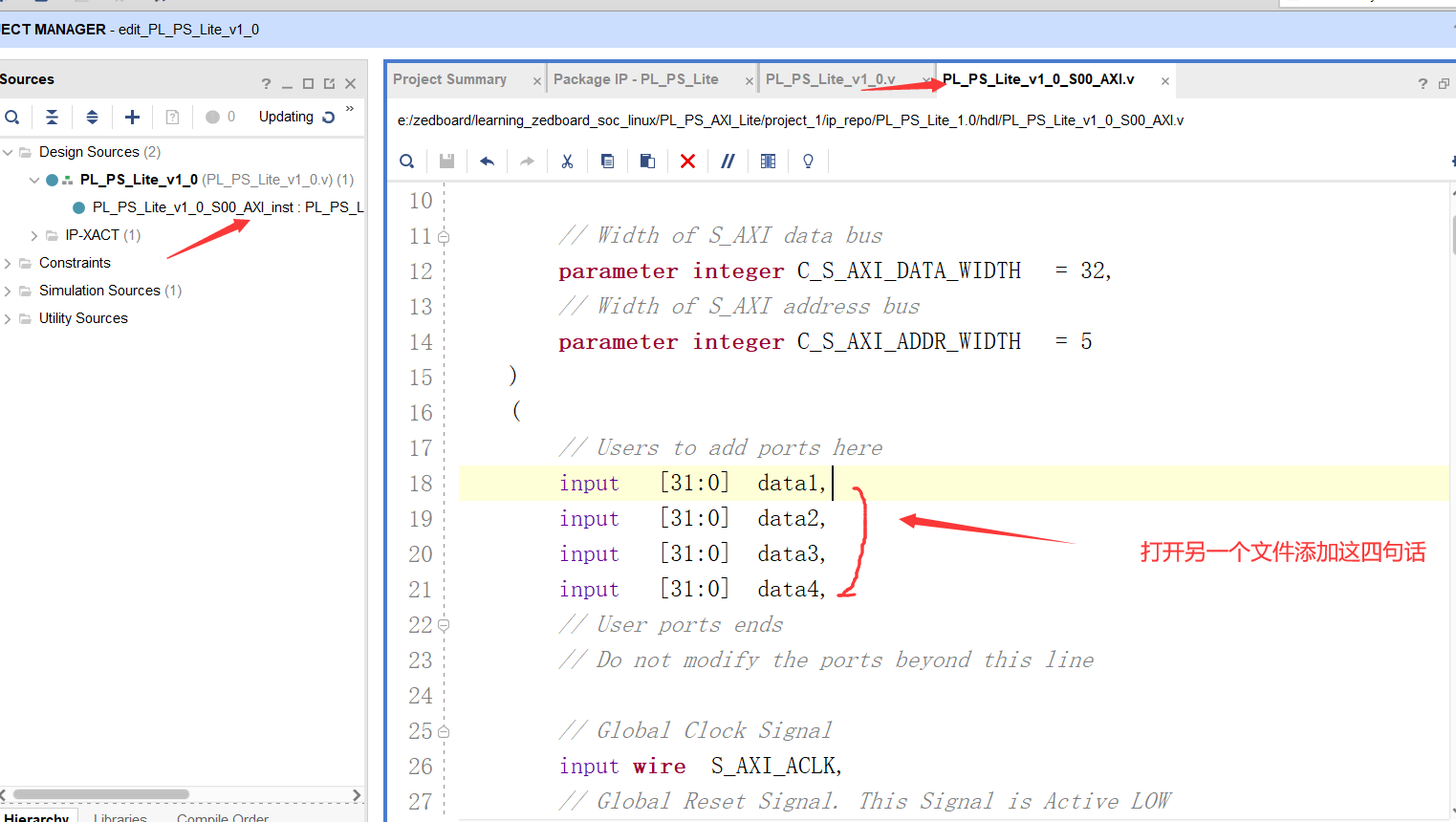The width and height of the screenshot is (1456, 822).
Task: Undo last edit in code editor
Action: 487,161
